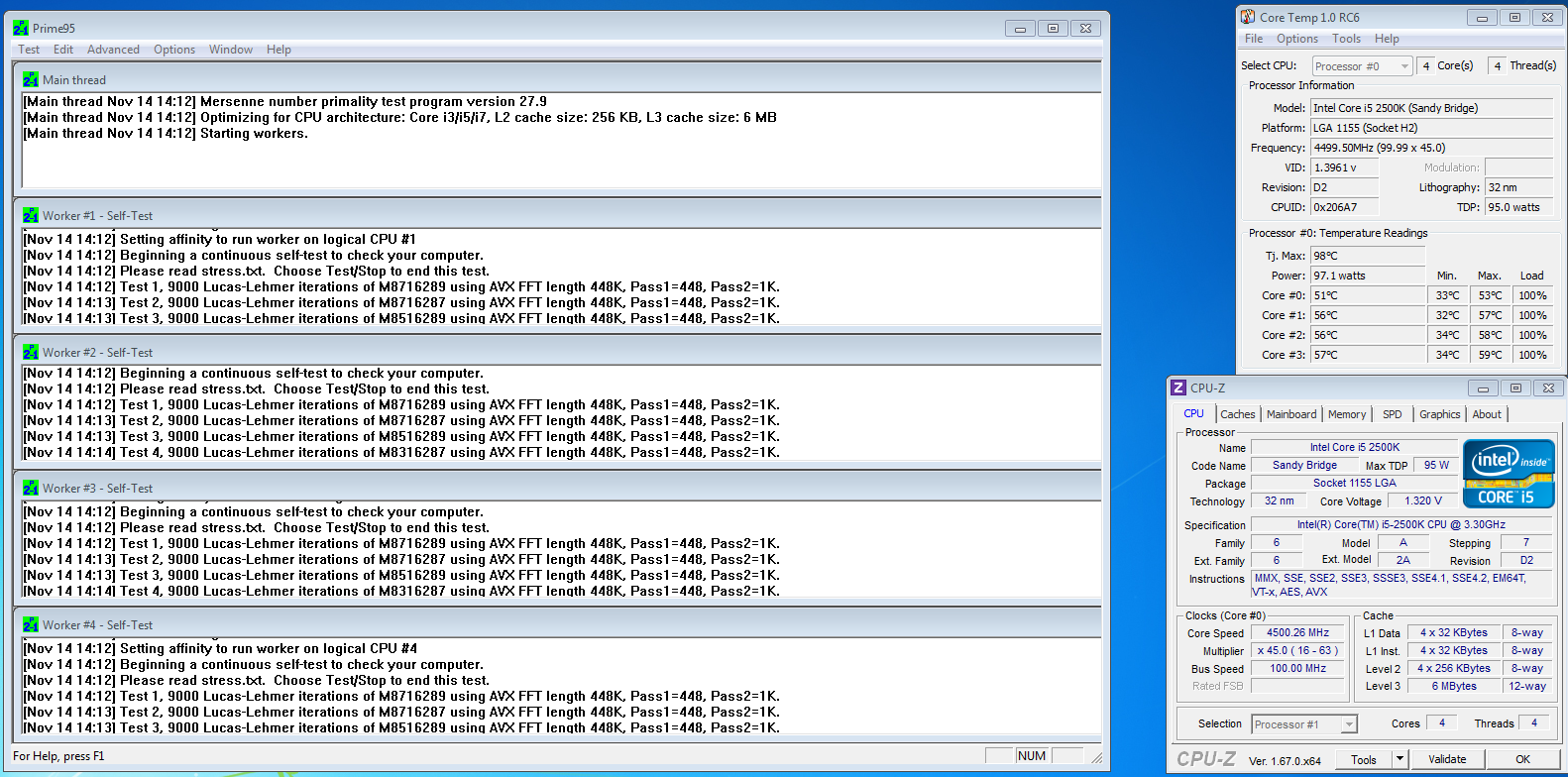
Task: Select the CPU tab in CPU-Z
Action: click(x=1193, y=413)
